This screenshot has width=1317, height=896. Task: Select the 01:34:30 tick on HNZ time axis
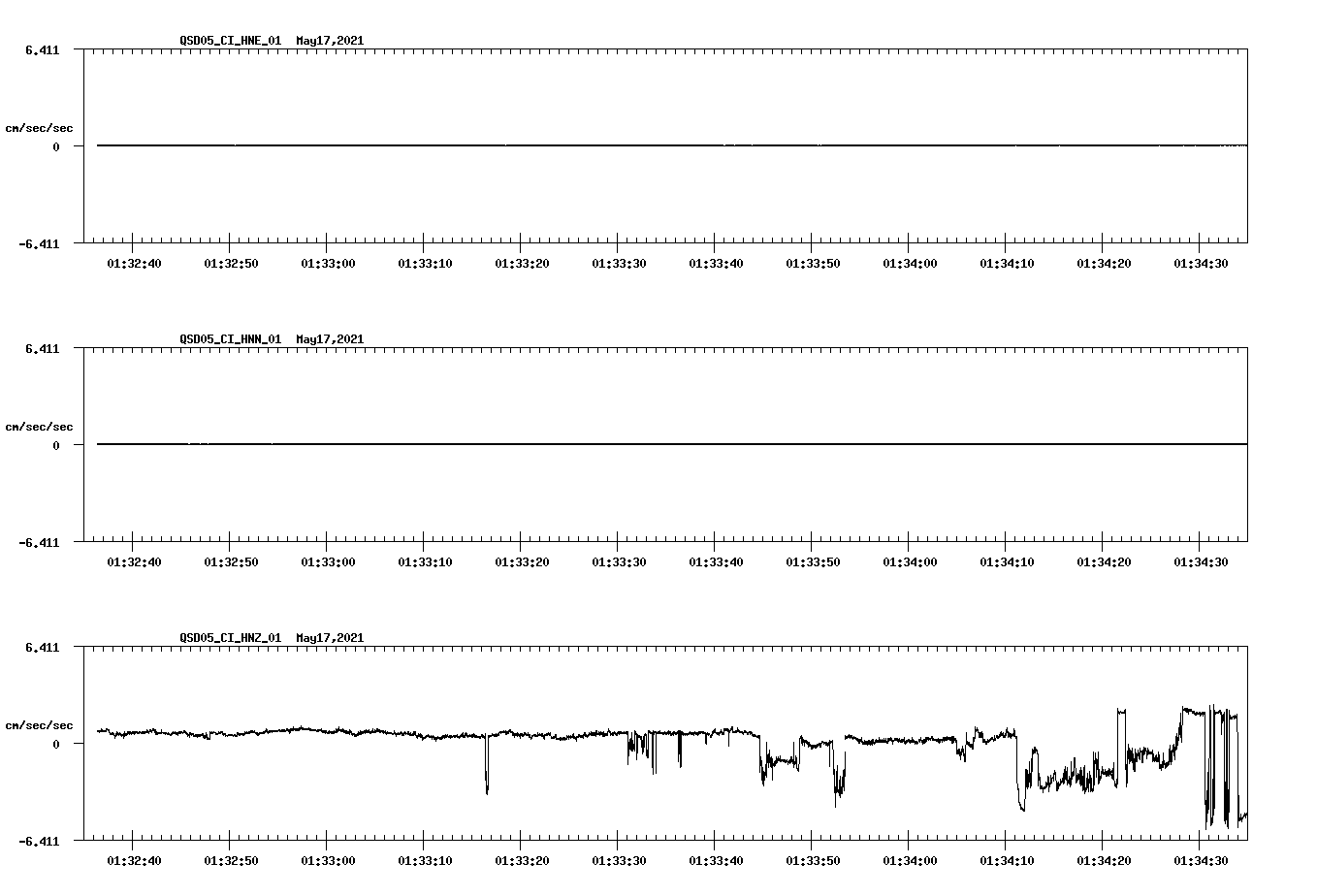(x=1200, y=859)
